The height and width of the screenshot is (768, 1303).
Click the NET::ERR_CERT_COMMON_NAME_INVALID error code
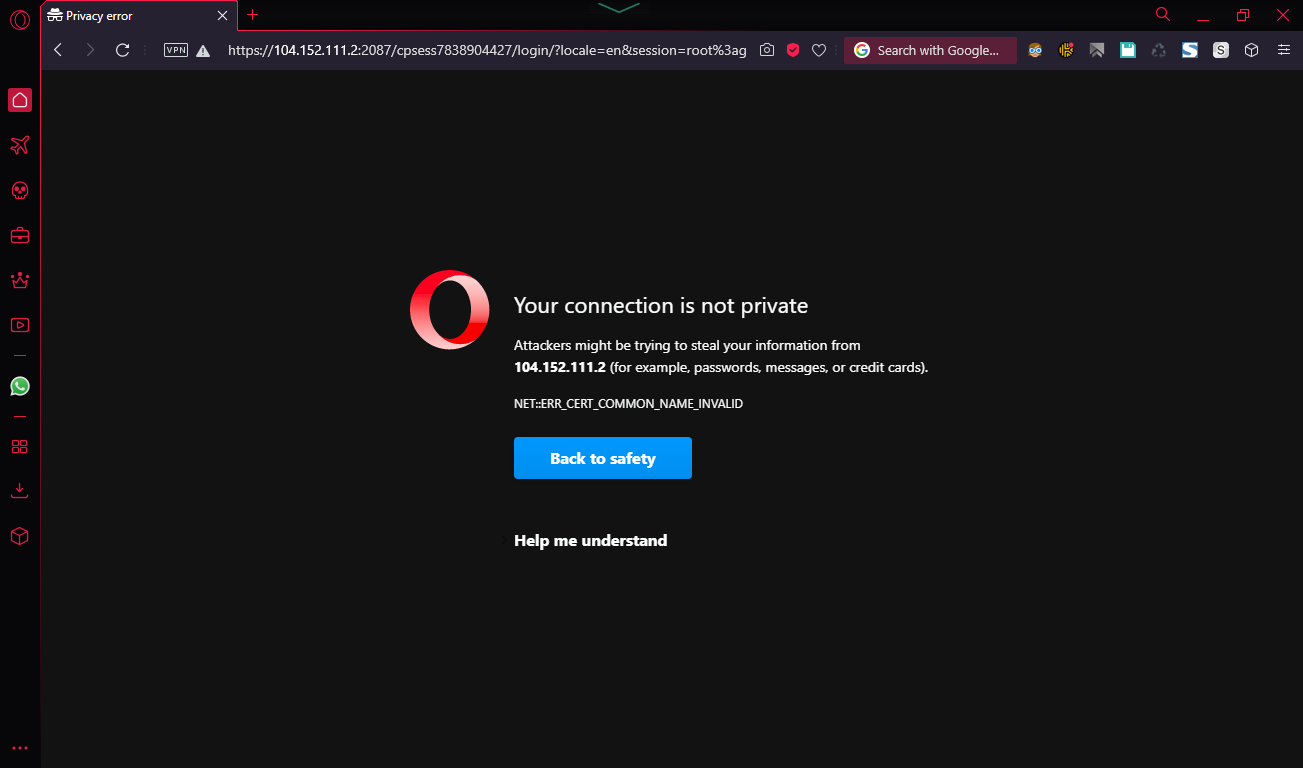[x=628, y=404]
